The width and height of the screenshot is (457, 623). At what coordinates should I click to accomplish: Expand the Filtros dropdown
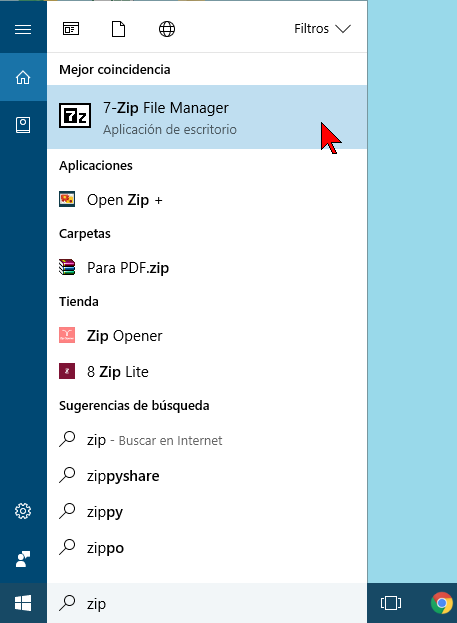(x=322, y=29)
